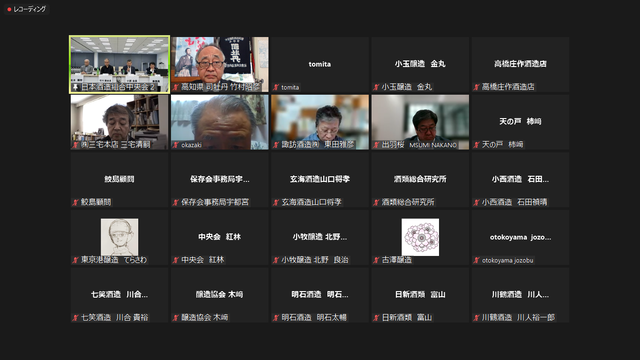This screenshot has height=360, width=640.
Task: Click the centered '醸造協会 木﨑' name
Action: click(220, 294)
